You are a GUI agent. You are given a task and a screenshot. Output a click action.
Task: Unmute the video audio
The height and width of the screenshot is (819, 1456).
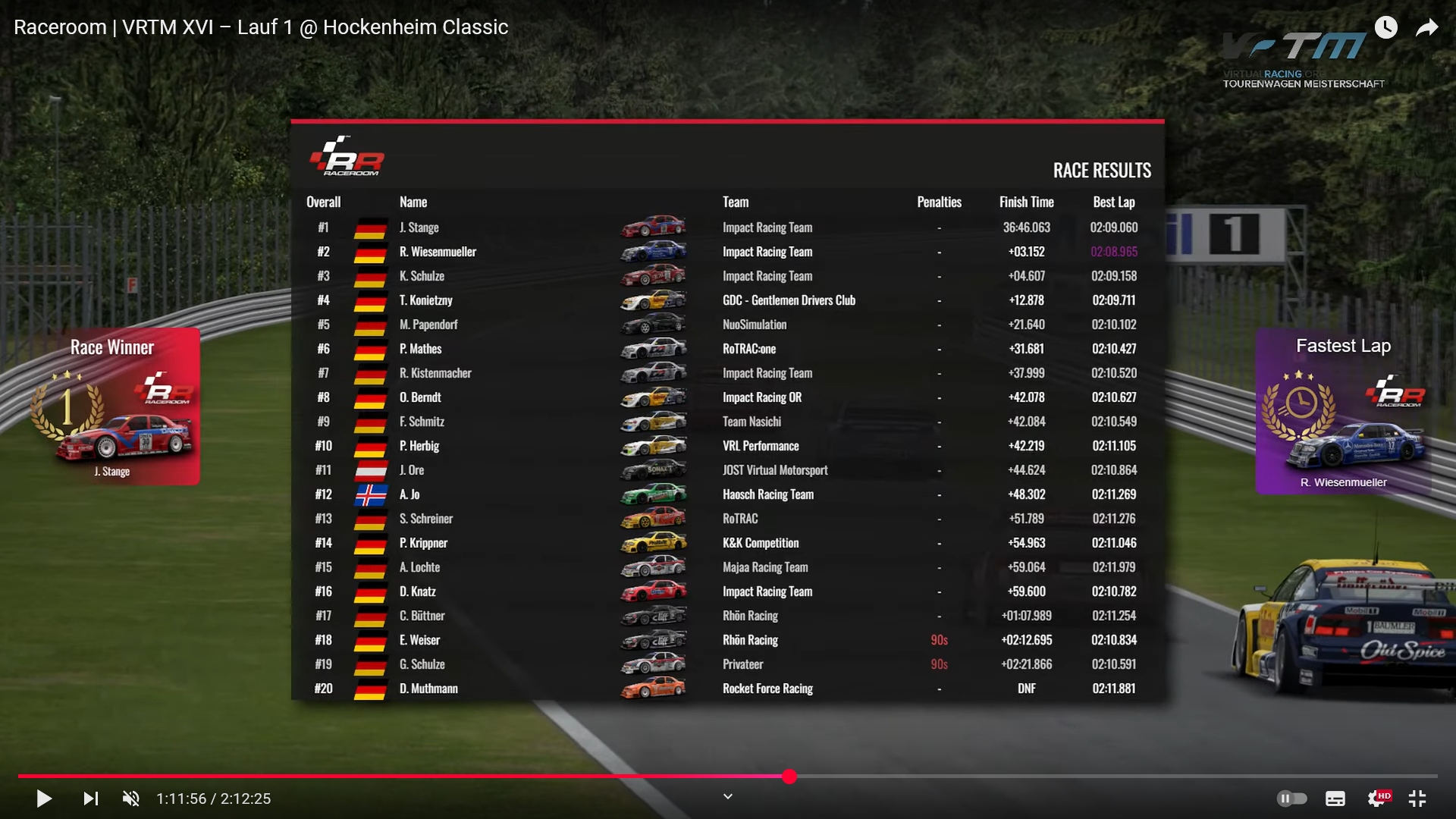coord(131,799)
